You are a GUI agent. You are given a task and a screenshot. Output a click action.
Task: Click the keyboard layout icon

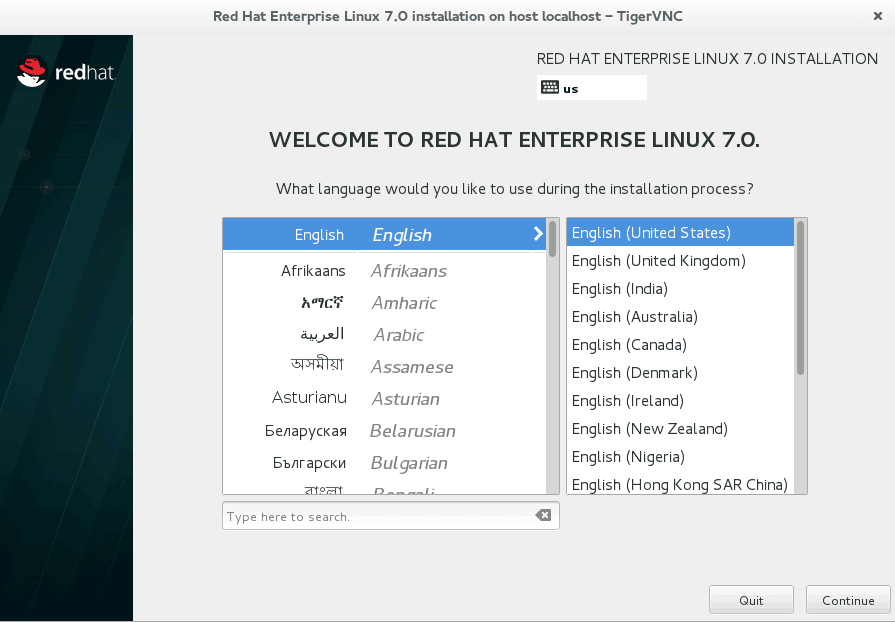tap(550, 88)
